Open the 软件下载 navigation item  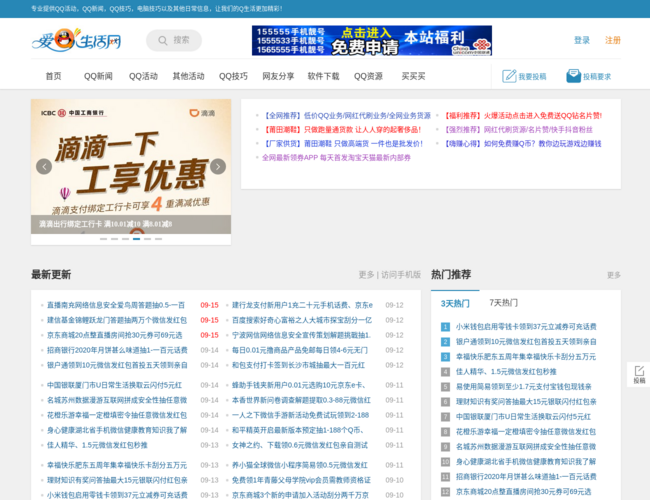pos(323,76)
